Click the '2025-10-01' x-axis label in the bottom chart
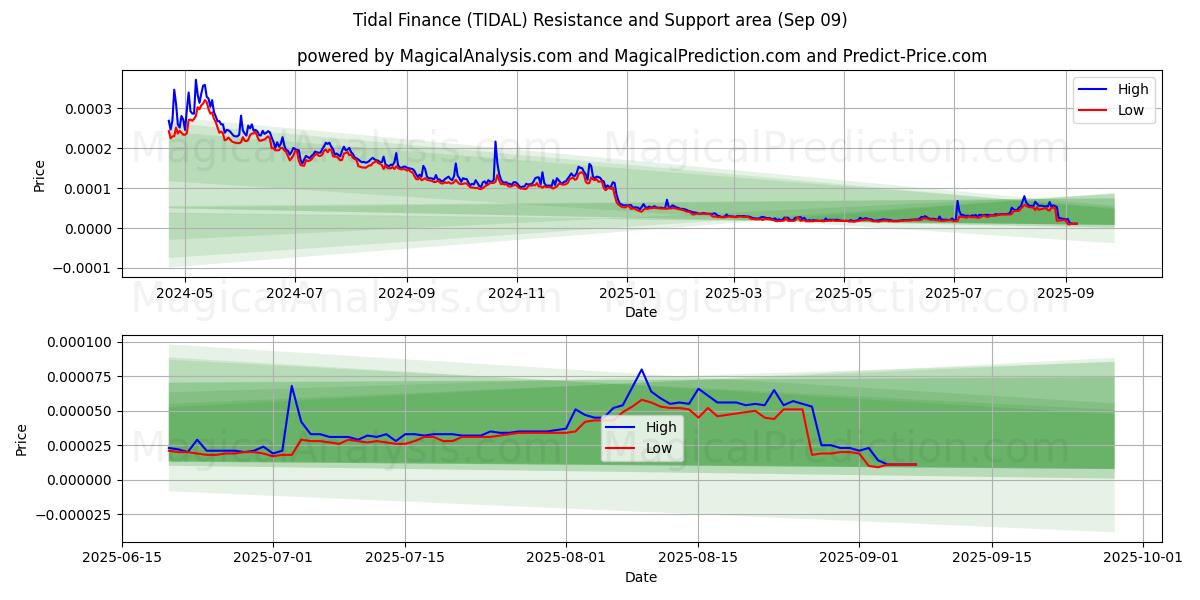1200x600 pixels. [x=1142, y=558]
